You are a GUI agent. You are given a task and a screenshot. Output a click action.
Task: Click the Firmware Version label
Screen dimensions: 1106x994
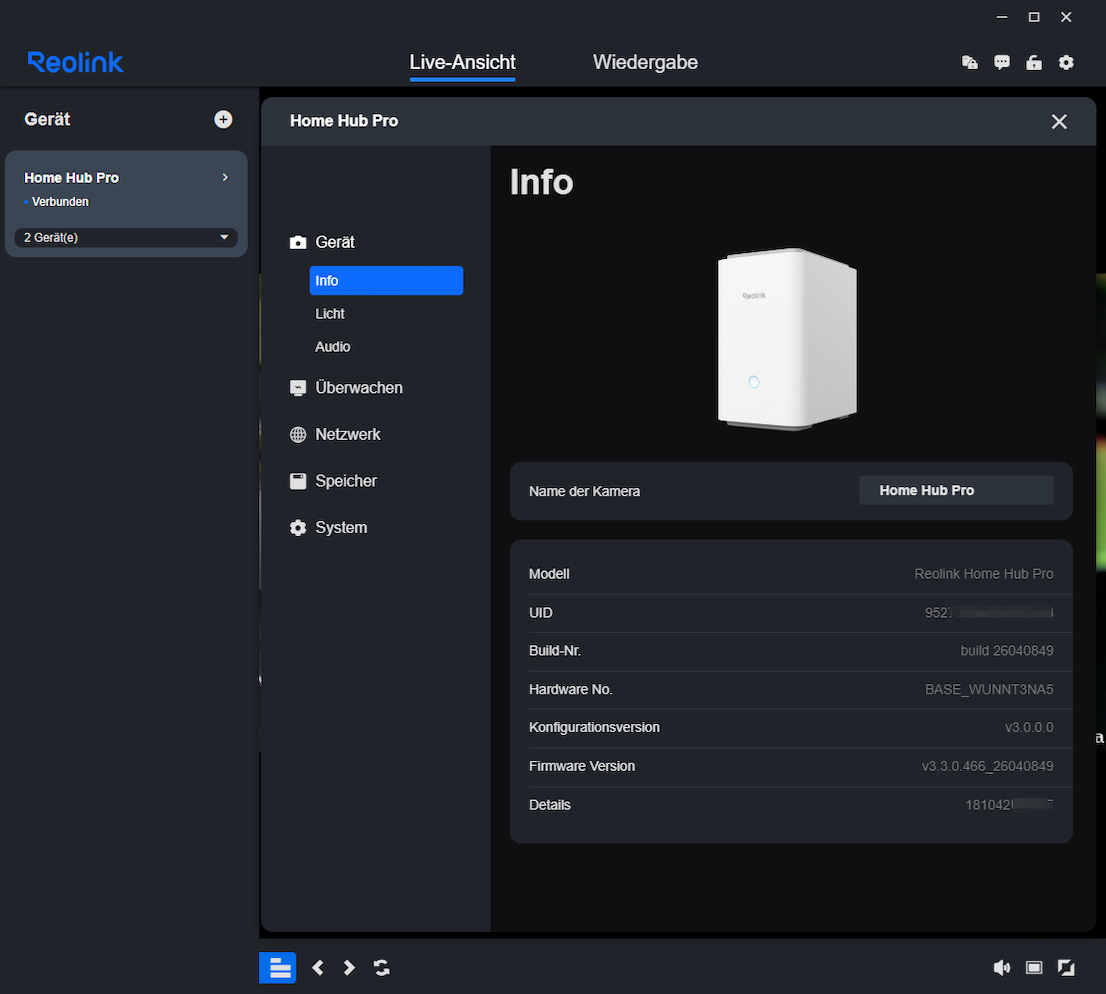point(582,766)
